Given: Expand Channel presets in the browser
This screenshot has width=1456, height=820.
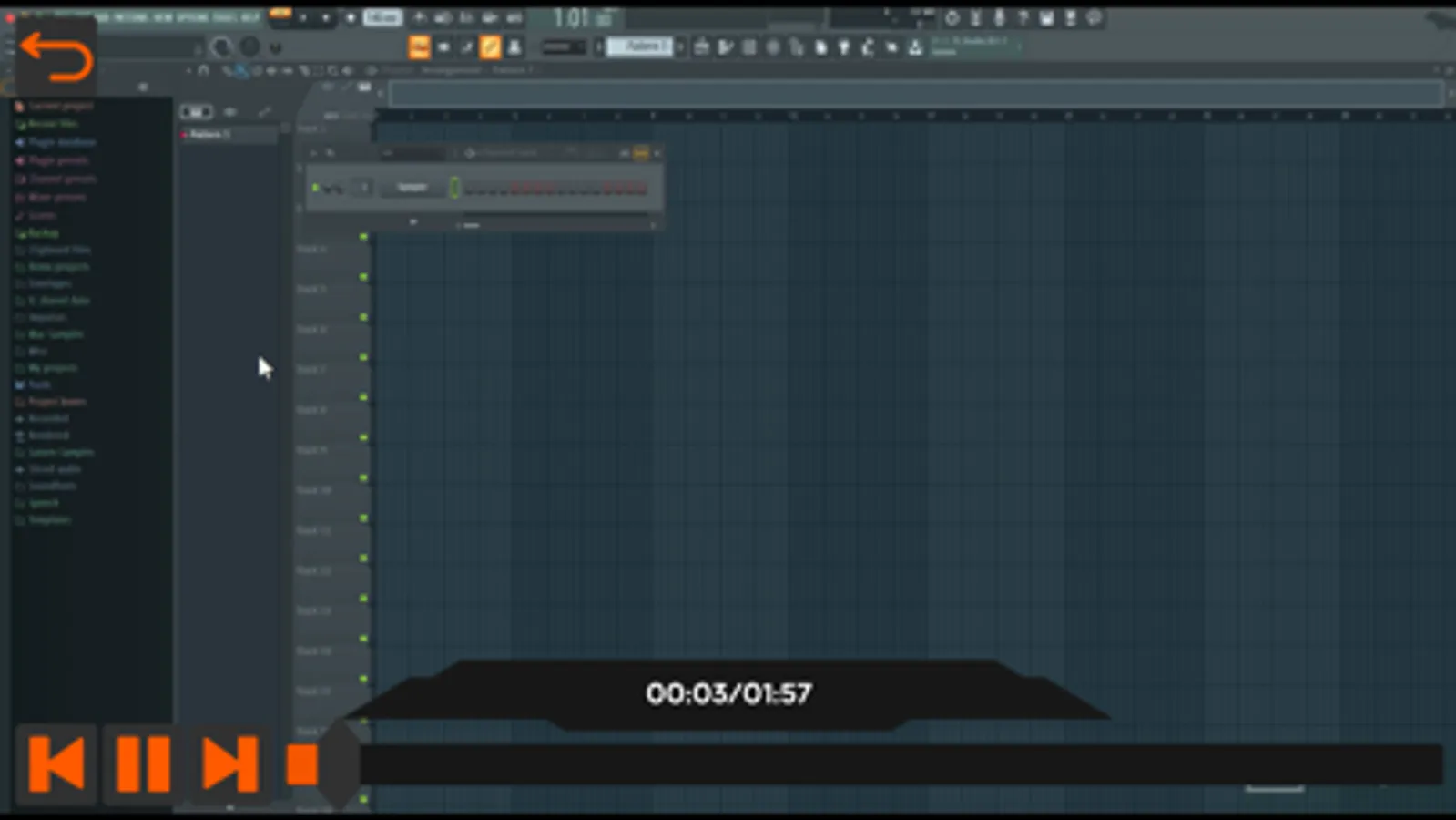Looking at the screenshot, I should pyautogui.click(x=56, y=179).
